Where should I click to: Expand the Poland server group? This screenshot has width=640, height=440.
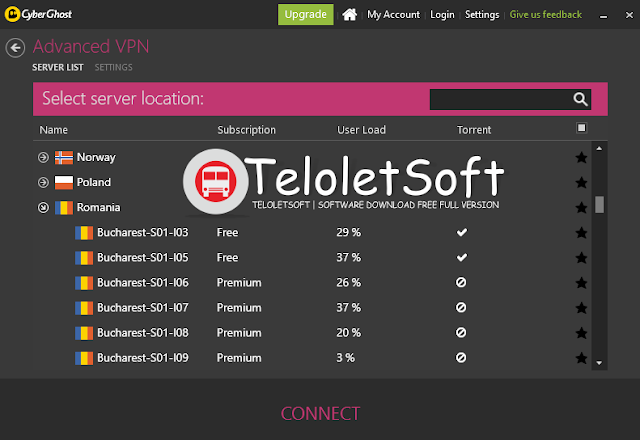[x=43, y=182]
